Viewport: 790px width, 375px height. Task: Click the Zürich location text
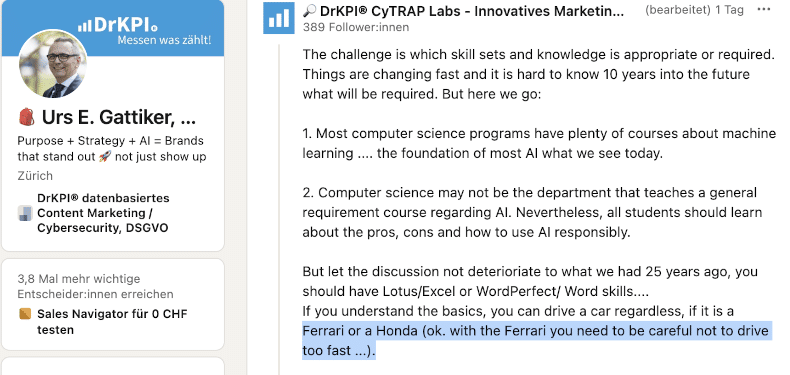coord(35,176)
